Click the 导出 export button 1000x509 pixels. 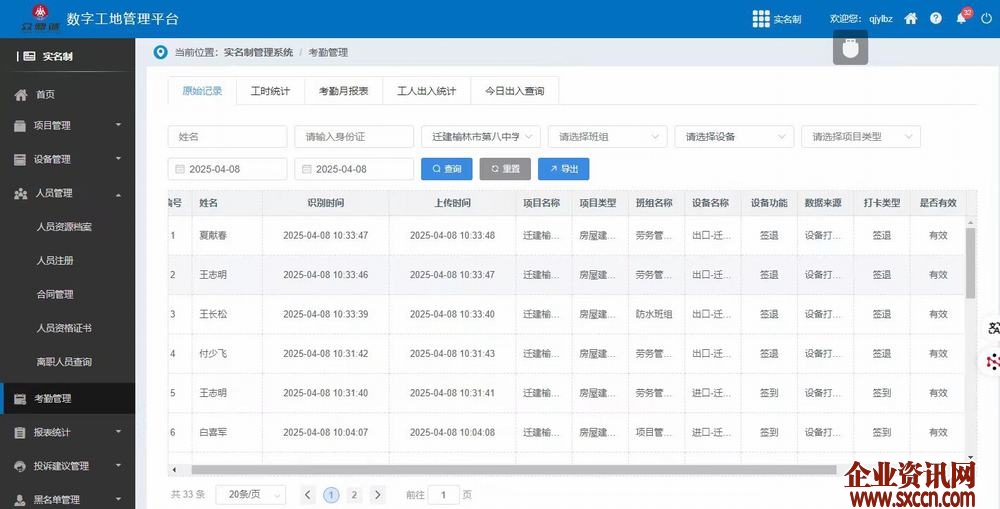[x=564, y=169]
